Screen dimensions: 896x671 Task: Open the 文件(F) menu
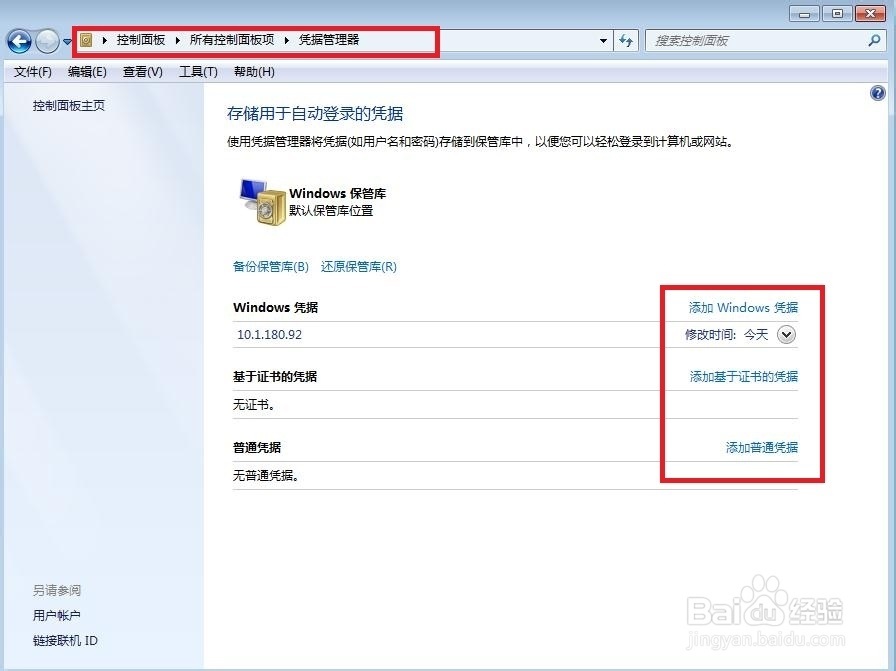tap(33, 71)
